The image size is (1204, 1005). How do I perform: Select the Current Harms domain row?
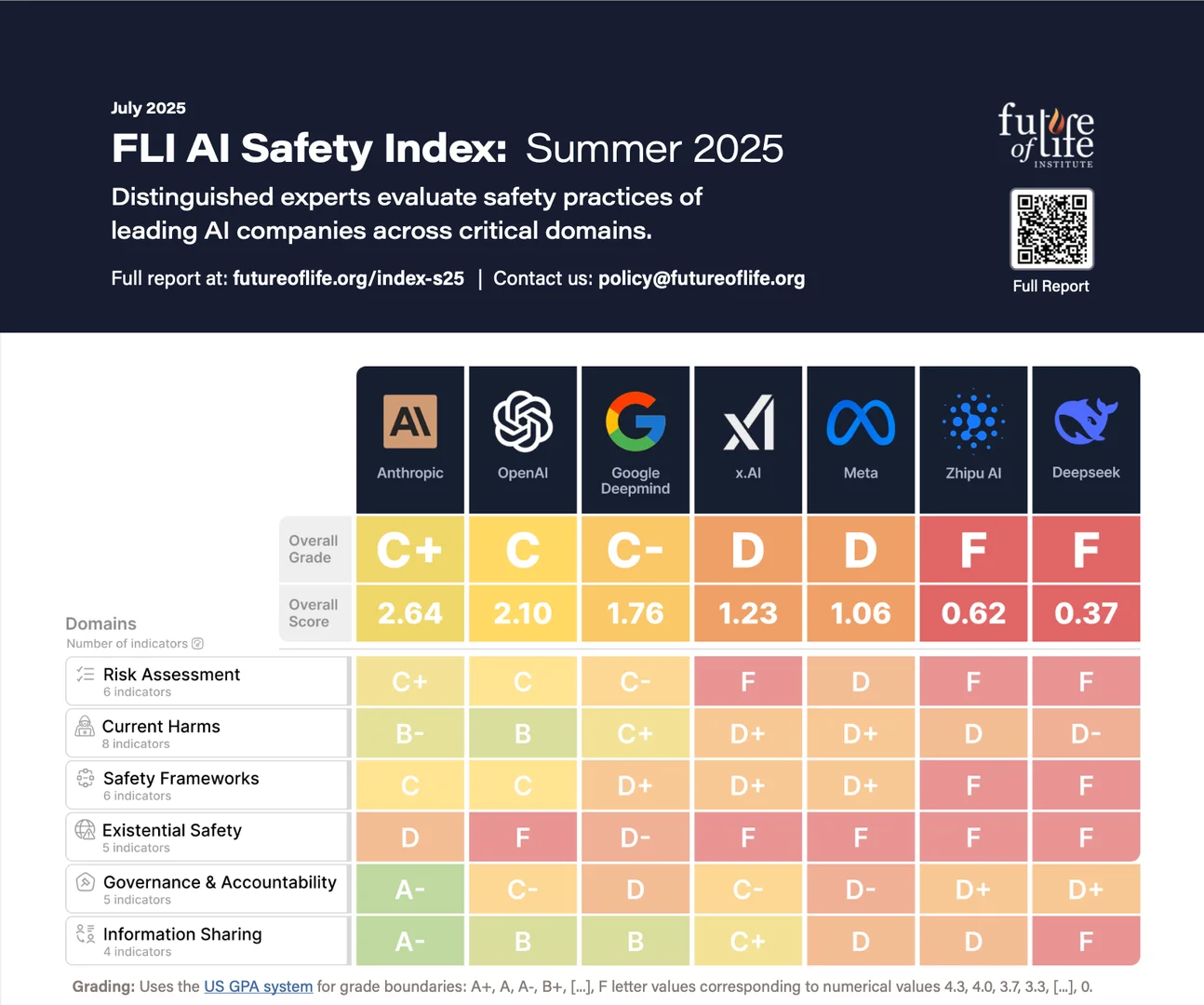[x=207, y=733]
